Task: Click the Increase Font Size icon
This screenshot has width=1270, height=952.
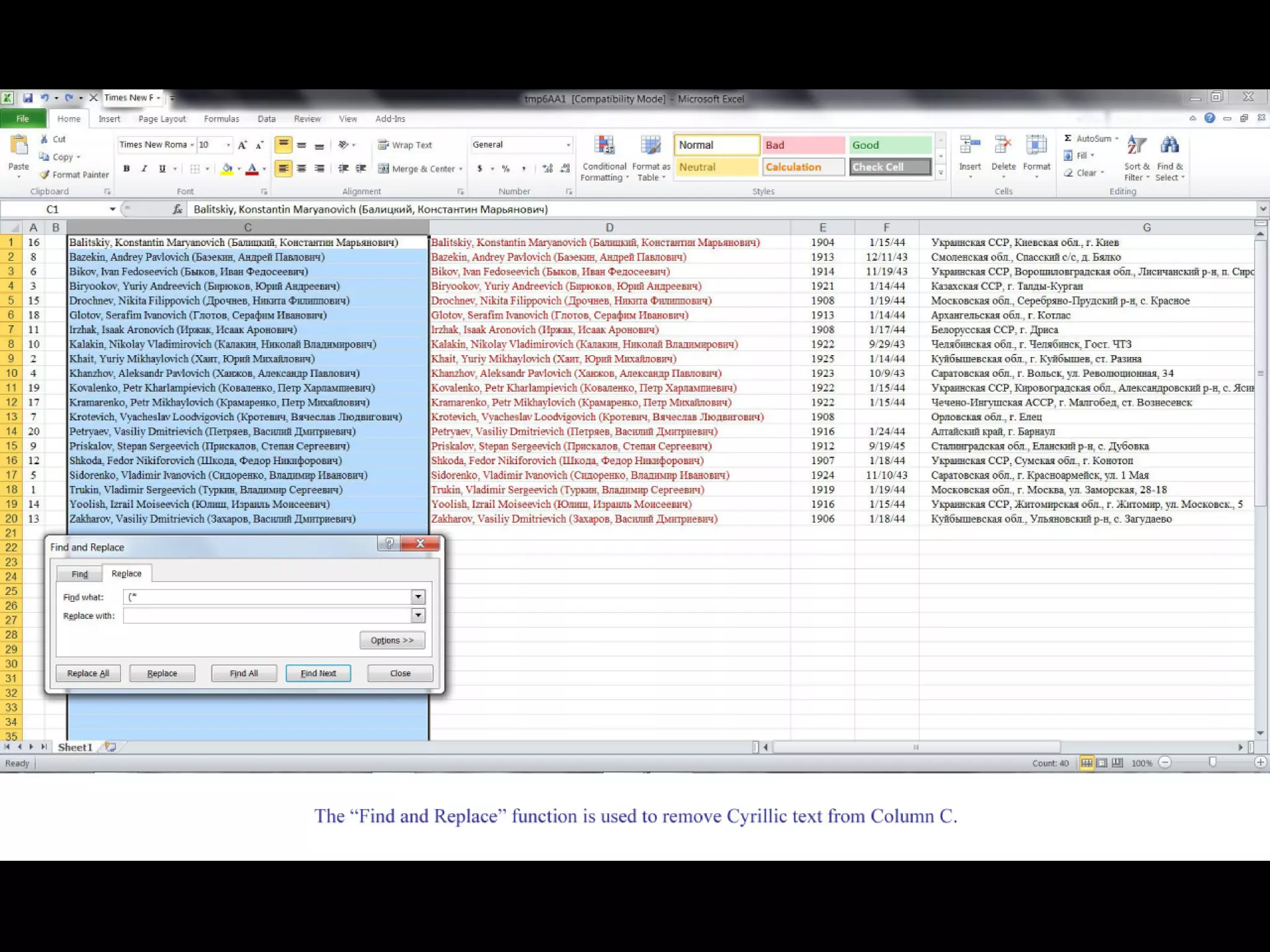Action: pos(242,145)
